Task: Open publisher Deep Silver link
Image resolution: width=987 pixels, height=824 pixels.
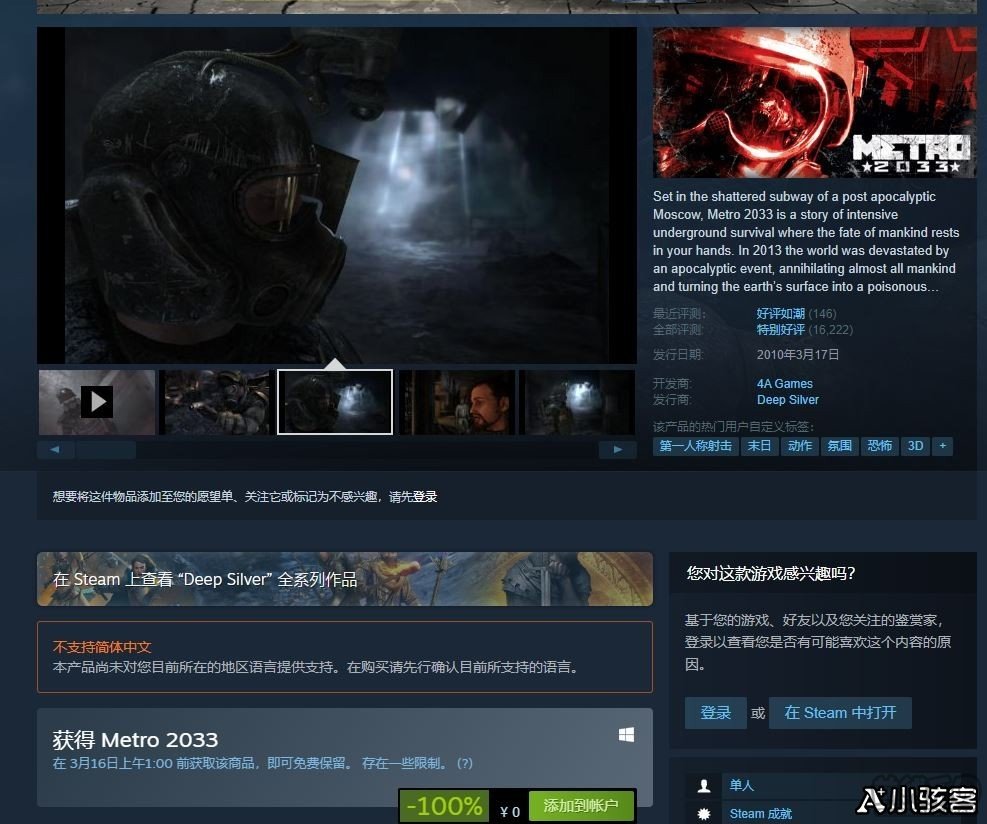Action: pyautogui.click(x=787, y=400)
